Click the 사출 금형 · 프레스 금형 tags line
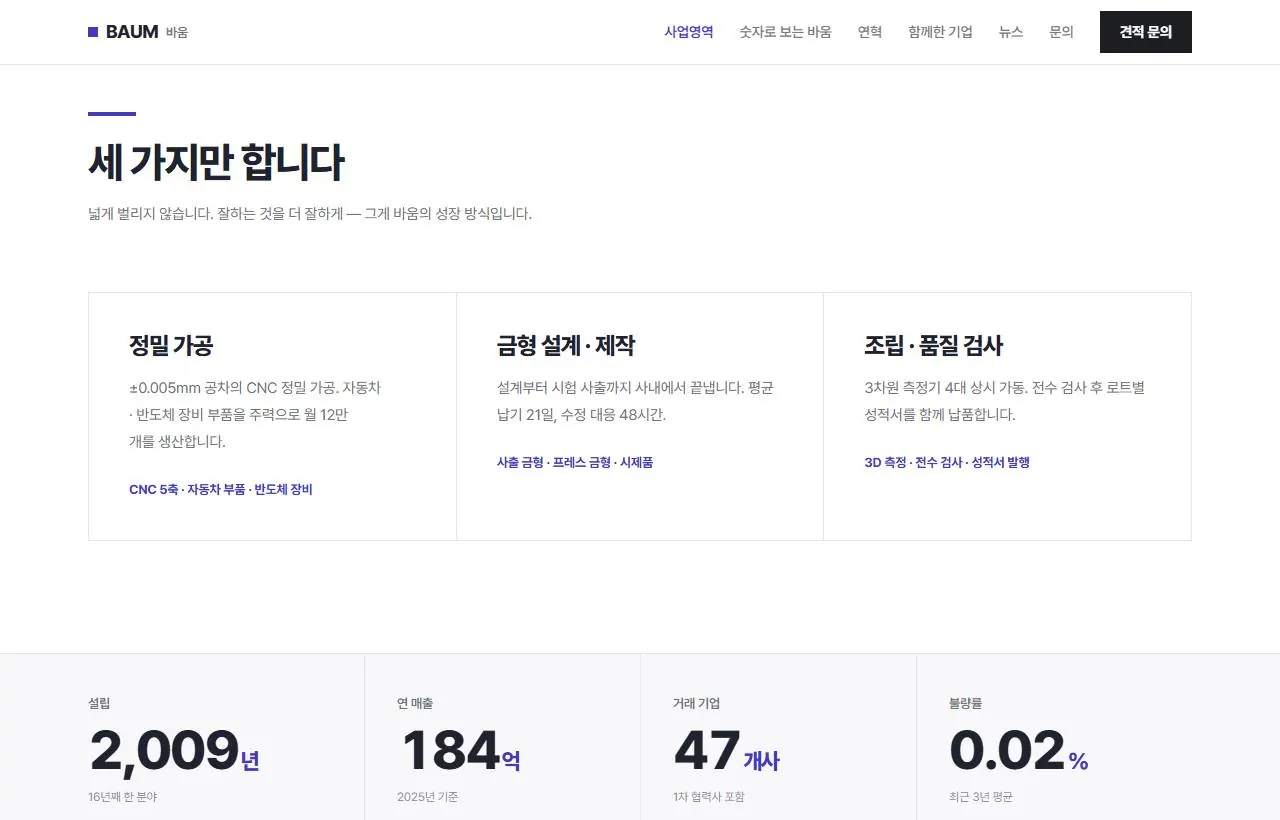The height and width of the screenshot is (820, 1280). [575, 463]
